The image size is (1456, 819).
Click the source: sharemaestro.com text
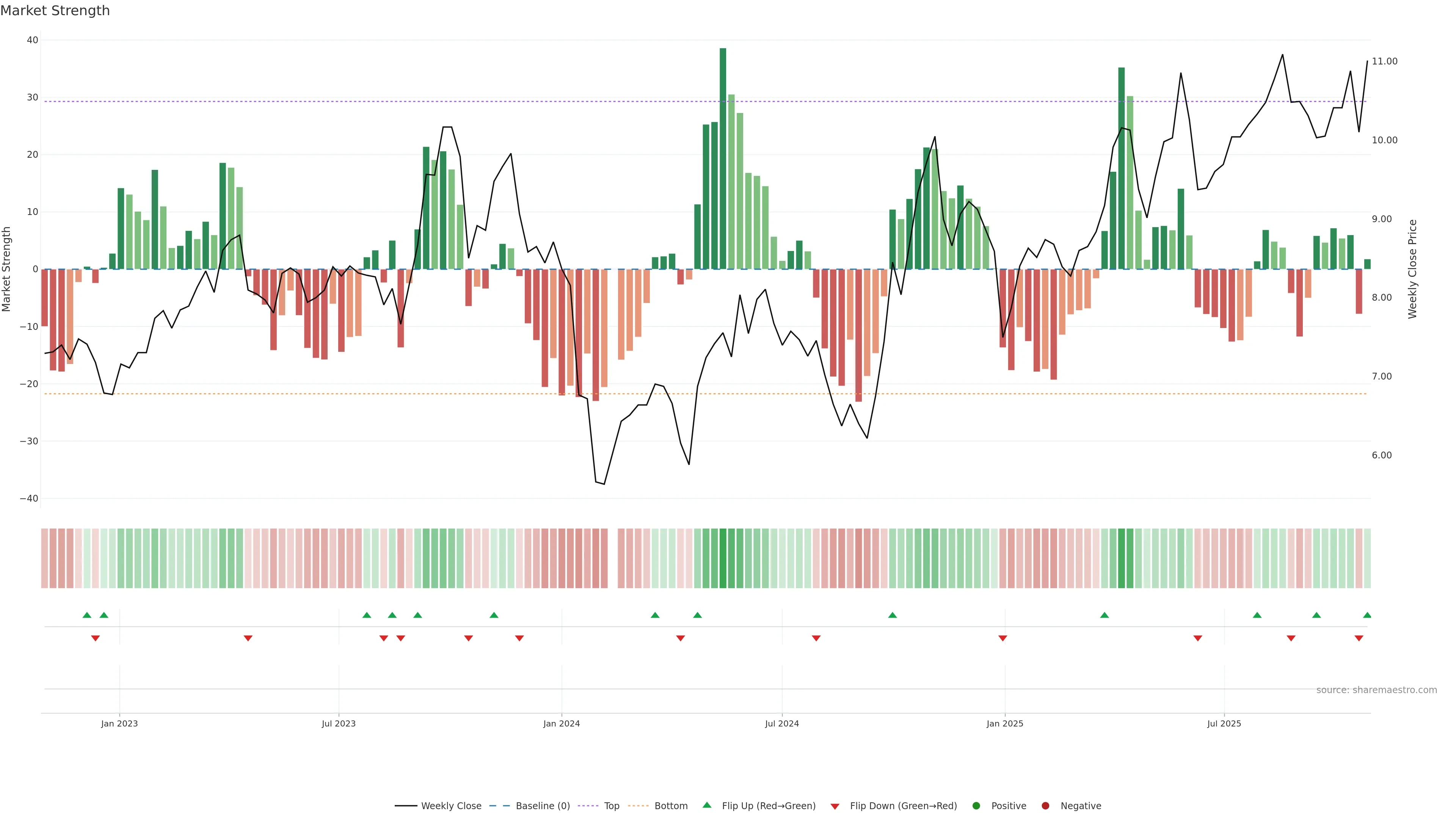pyautogui.click(x=1376, y=690)
